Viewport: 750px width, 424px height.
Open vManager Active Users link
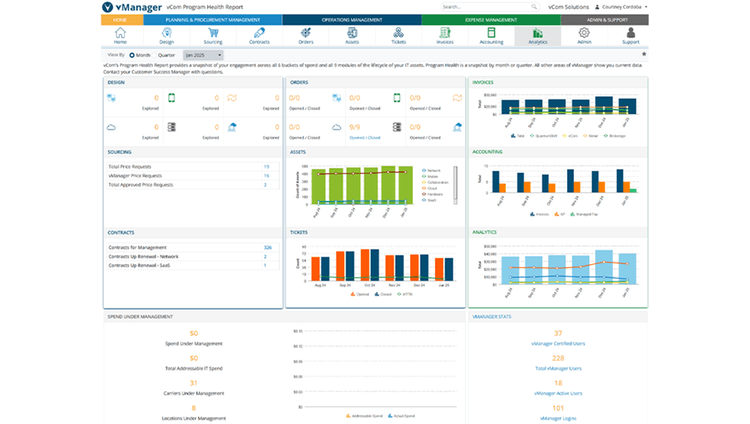pyautogui.click(x=558, y=393)
